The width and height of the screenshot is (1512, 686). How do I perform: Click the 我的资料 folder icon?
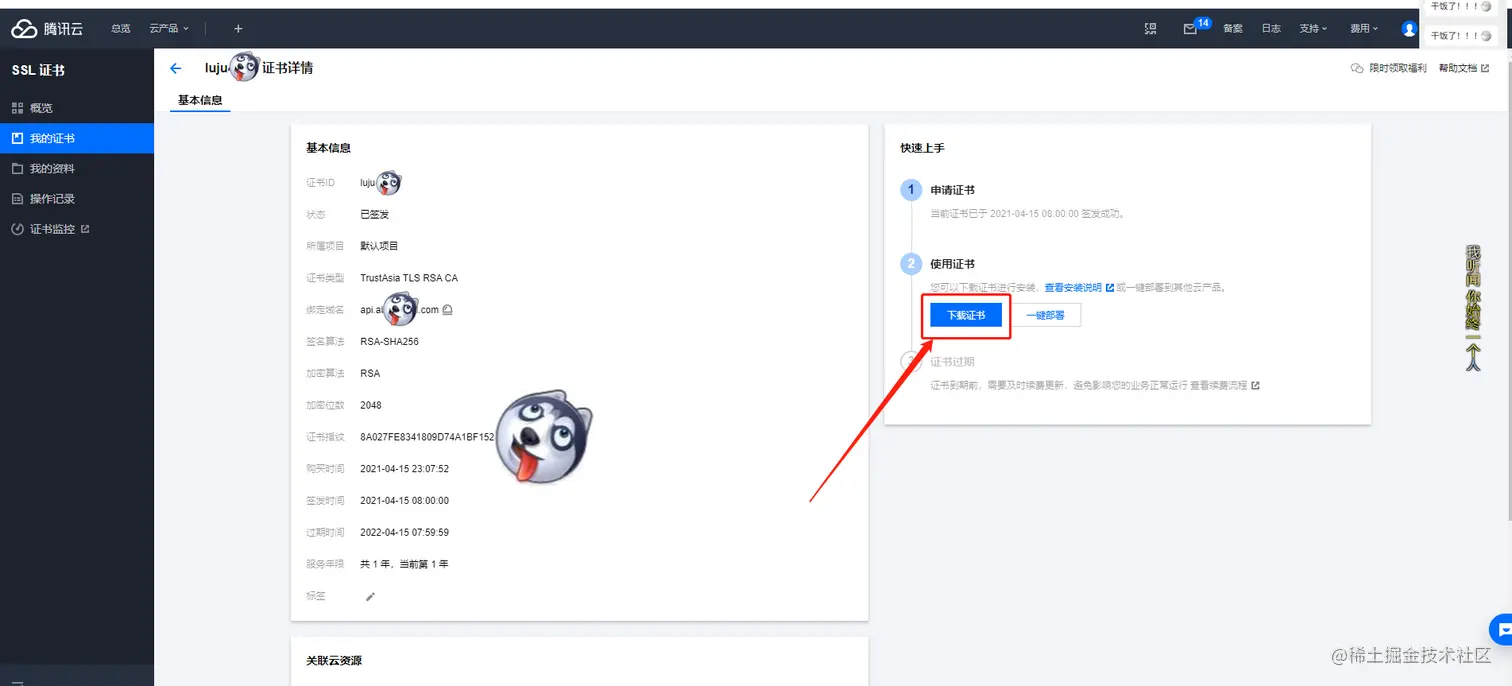(x=17, y=168)
